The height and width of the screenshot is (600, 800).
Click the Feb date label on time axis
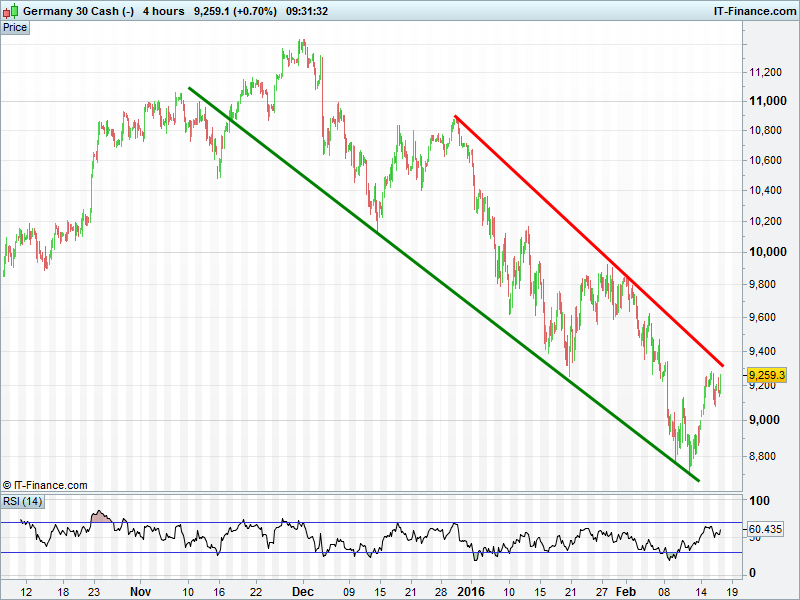coord(626,592)
